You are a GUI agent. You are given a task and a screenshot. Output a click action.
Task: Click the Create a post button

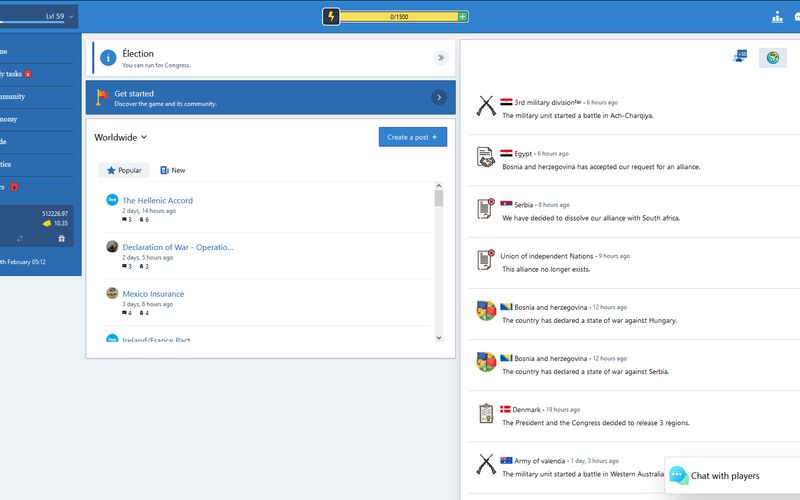[x=412, y=137]
